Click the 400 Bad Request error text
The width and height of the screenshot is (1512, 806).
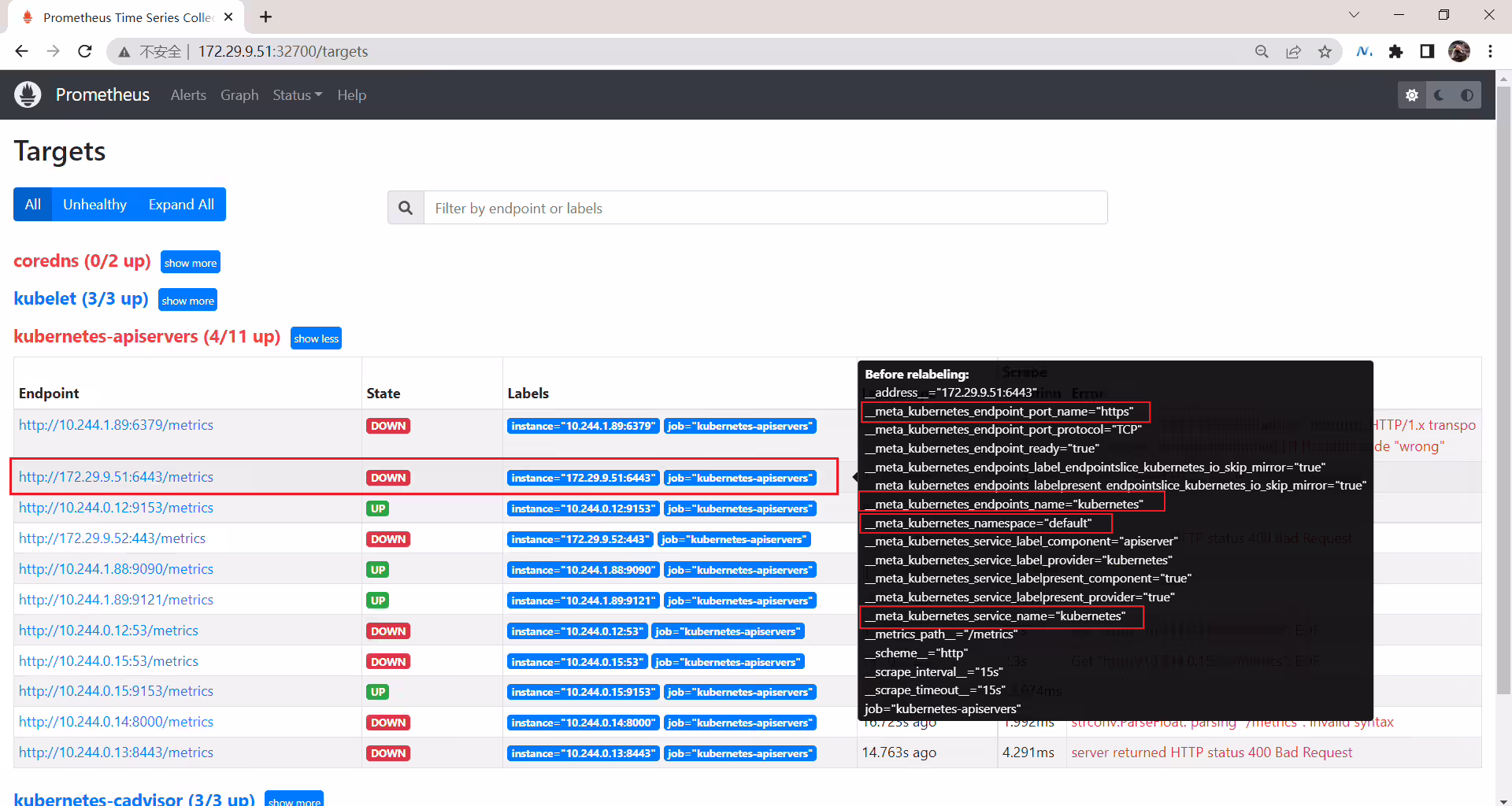1212,752
